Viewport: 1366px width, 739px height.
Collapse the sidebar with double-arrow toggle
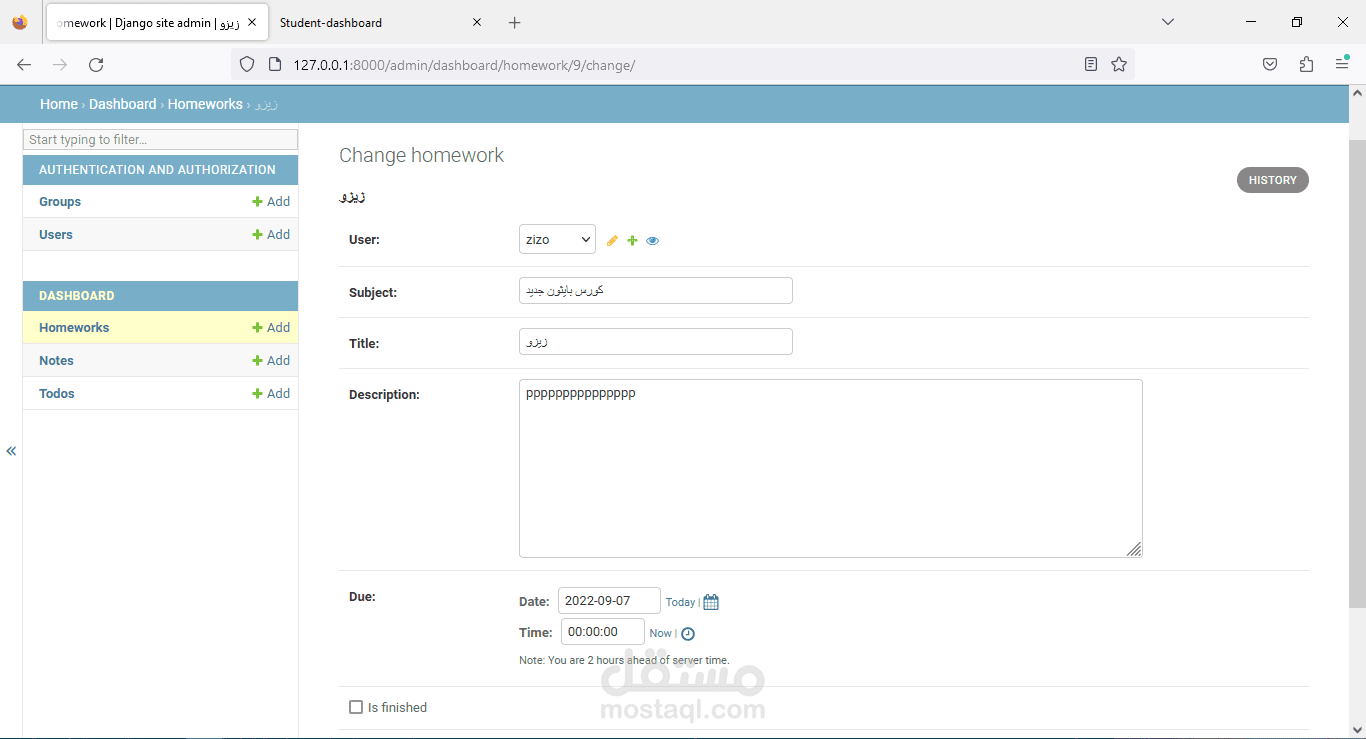coord(11,451)
